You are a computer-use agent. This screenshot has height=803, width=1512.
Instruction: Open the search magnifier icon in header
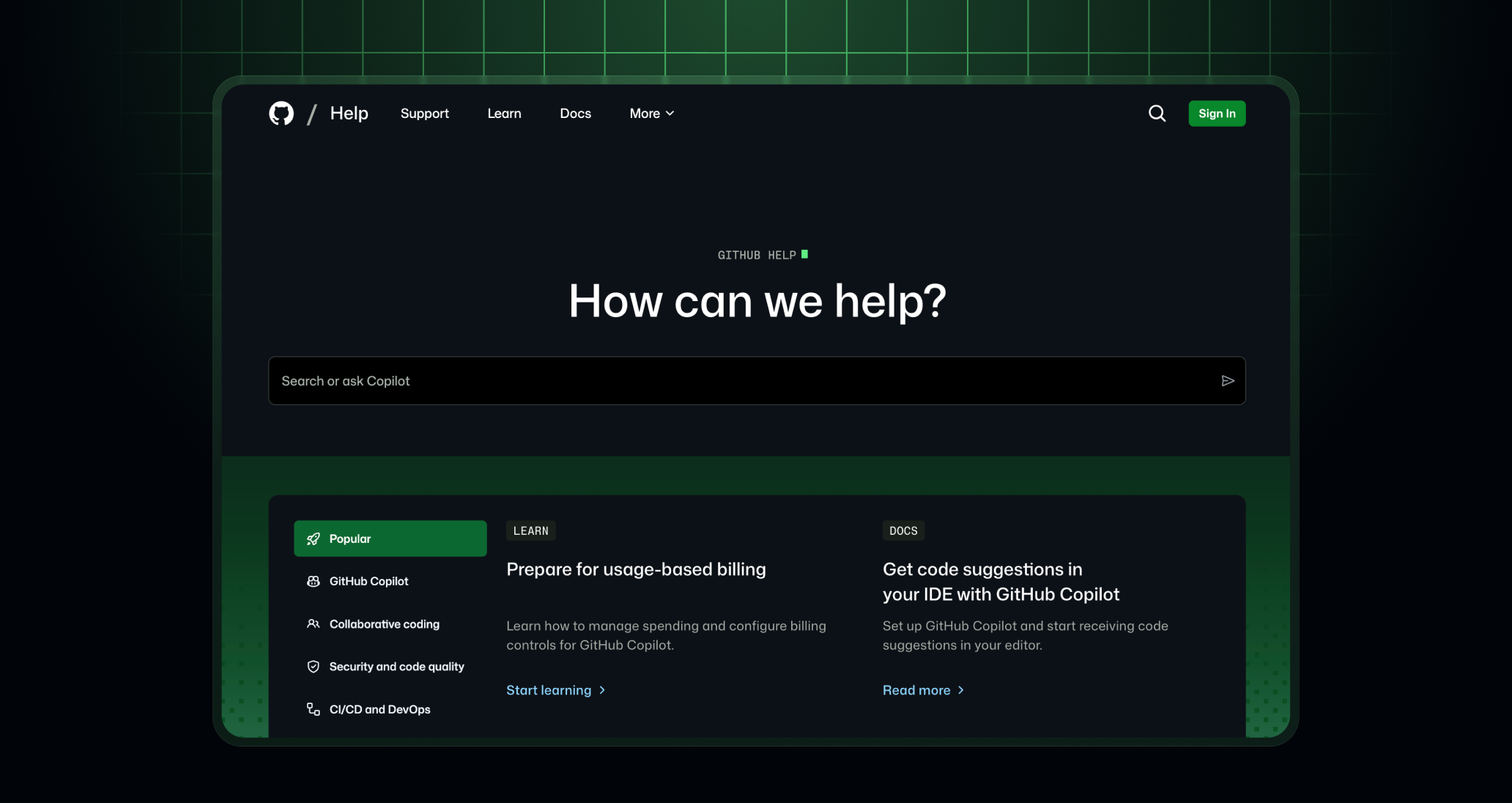pos(1157,114)
